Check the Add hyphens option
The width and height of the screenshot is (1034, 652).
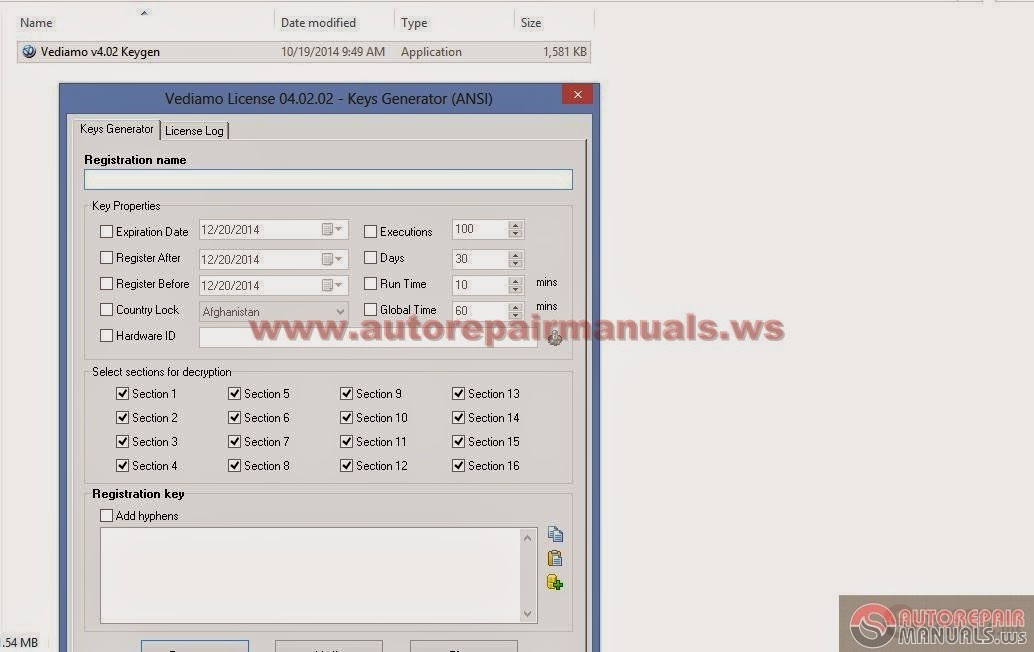click(x=106, y=516)
